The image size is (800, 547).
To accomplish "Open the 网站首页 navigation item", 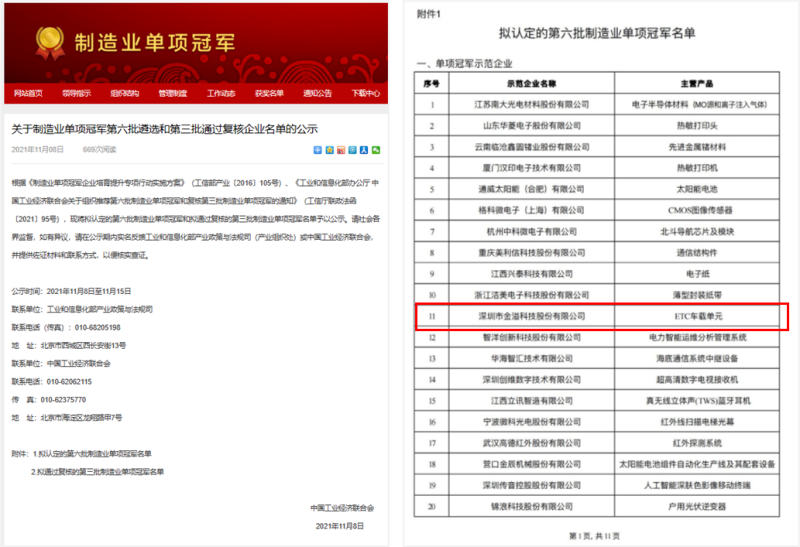I will click(x=28, y=93).
